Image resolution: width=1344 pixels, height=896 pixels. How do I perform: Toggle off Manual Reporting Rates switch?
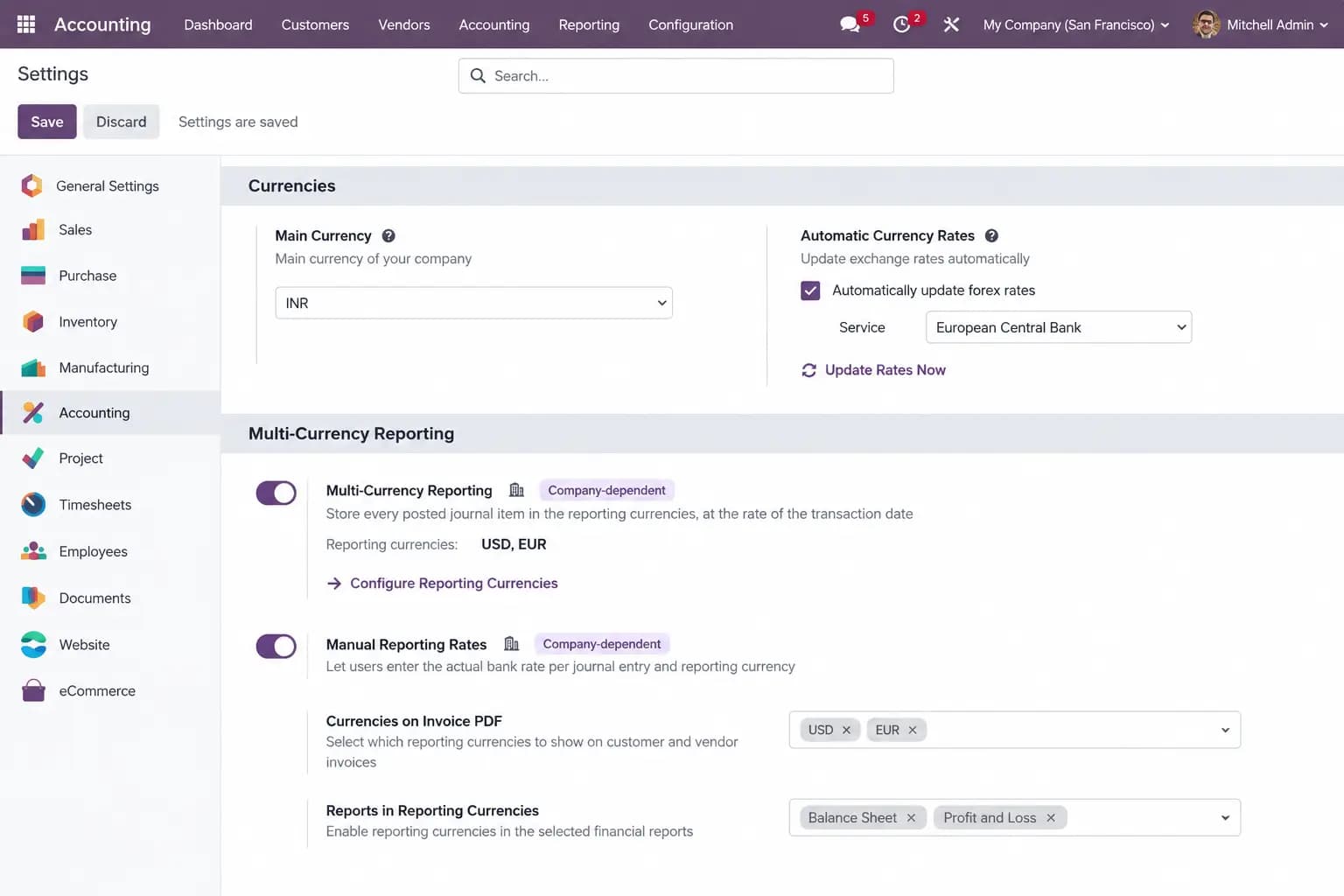[x=276, y=647]
